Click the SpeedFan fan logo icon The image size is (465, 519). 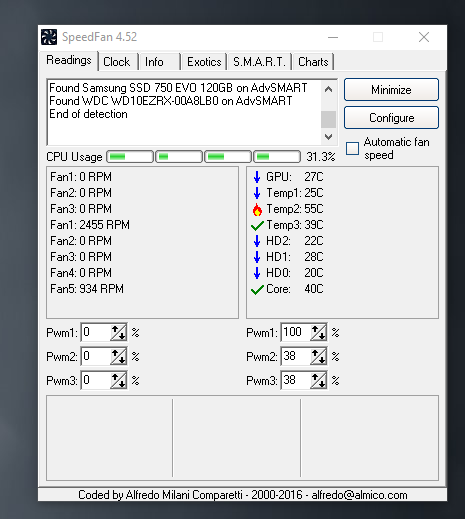49,37
